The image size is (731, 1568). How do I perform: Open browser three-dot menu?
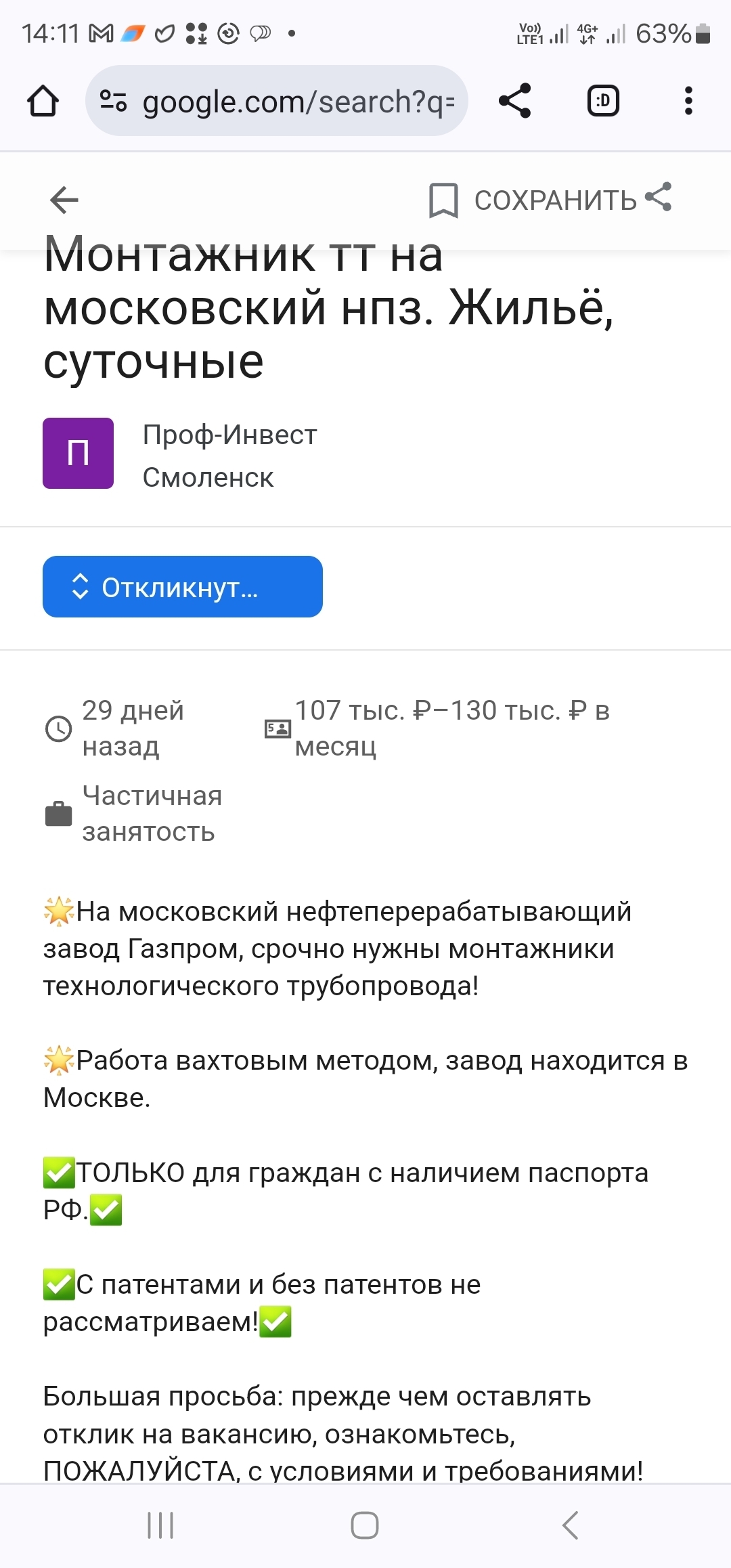click(x=688, y=102)
